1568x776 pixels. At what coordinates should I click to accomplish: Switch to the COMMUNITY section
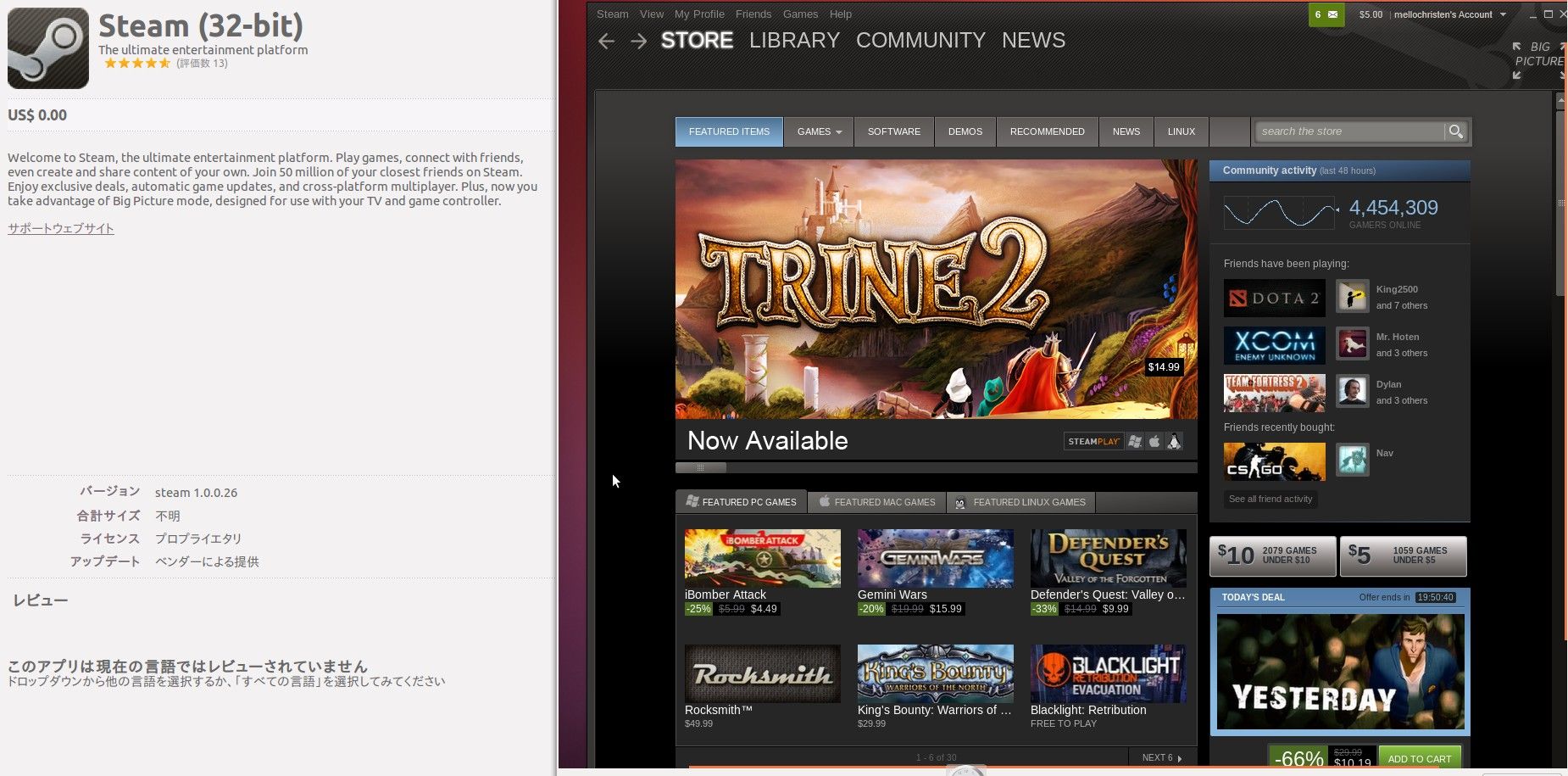(920, 41)
